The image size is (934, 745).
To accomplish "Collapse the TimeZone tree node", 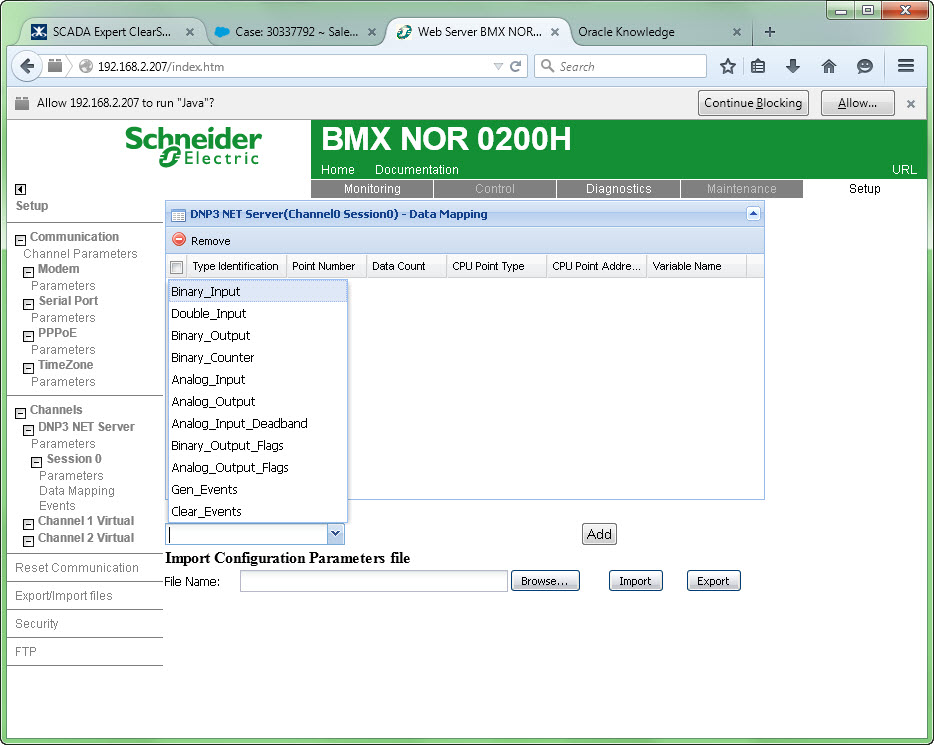I will click(28, 368).
